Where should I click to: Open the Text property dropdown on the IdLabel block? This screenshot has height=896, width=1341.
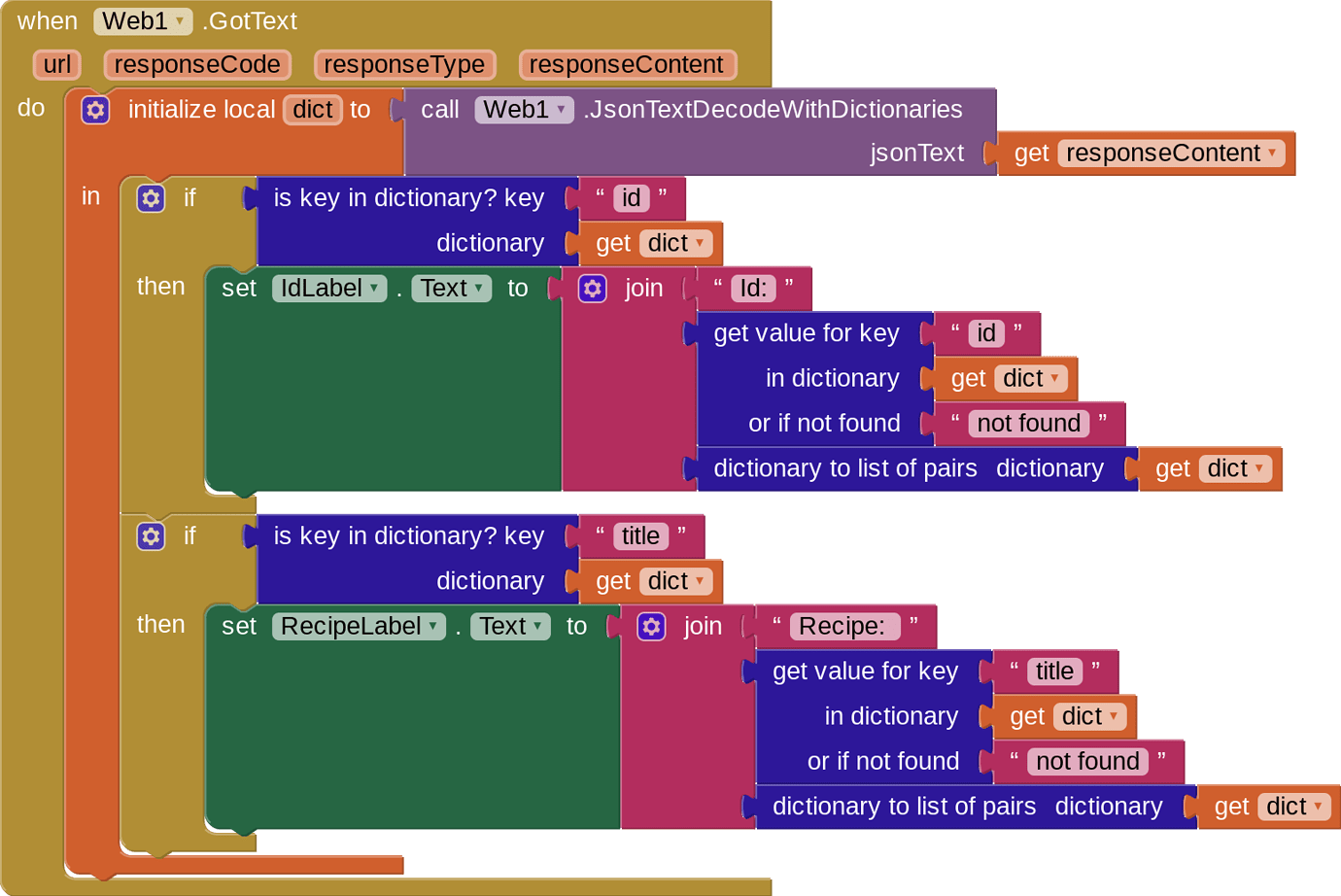[476, 288]
